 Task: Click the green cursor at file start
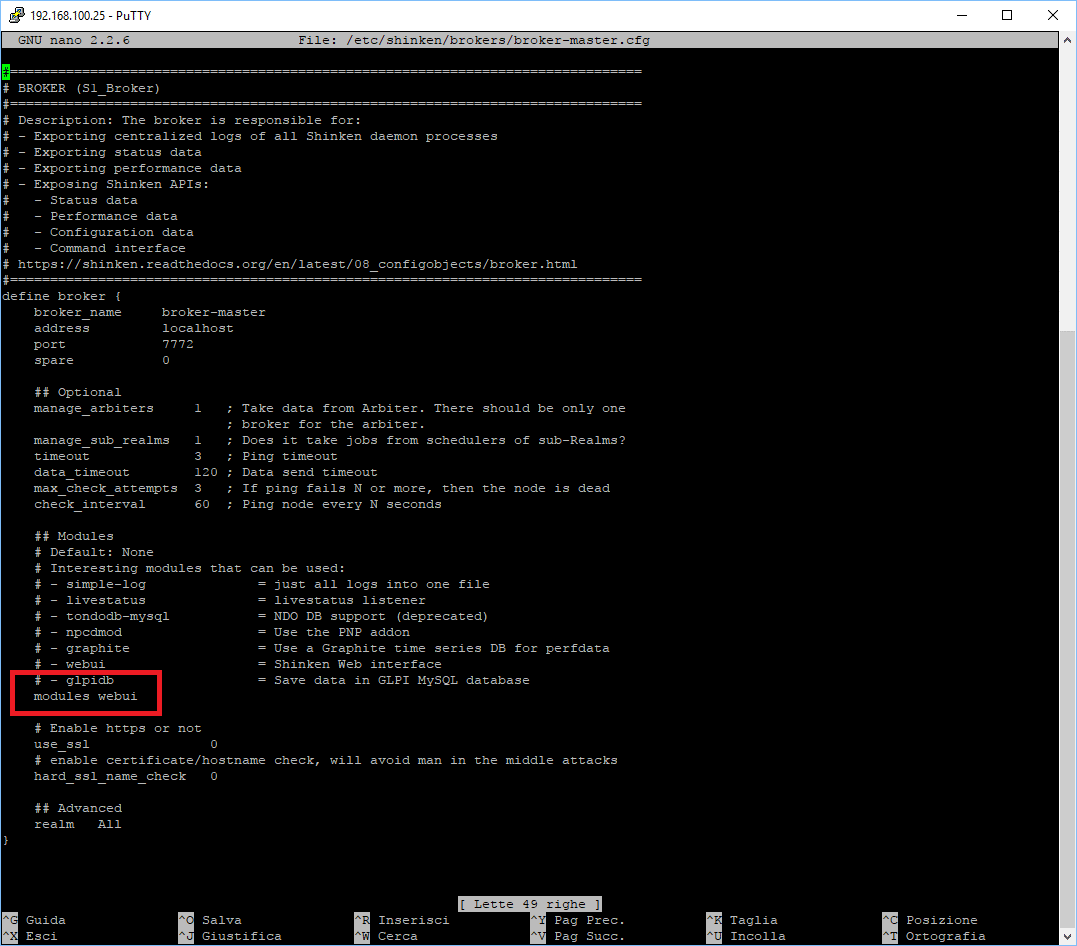(x=6, y=71)
